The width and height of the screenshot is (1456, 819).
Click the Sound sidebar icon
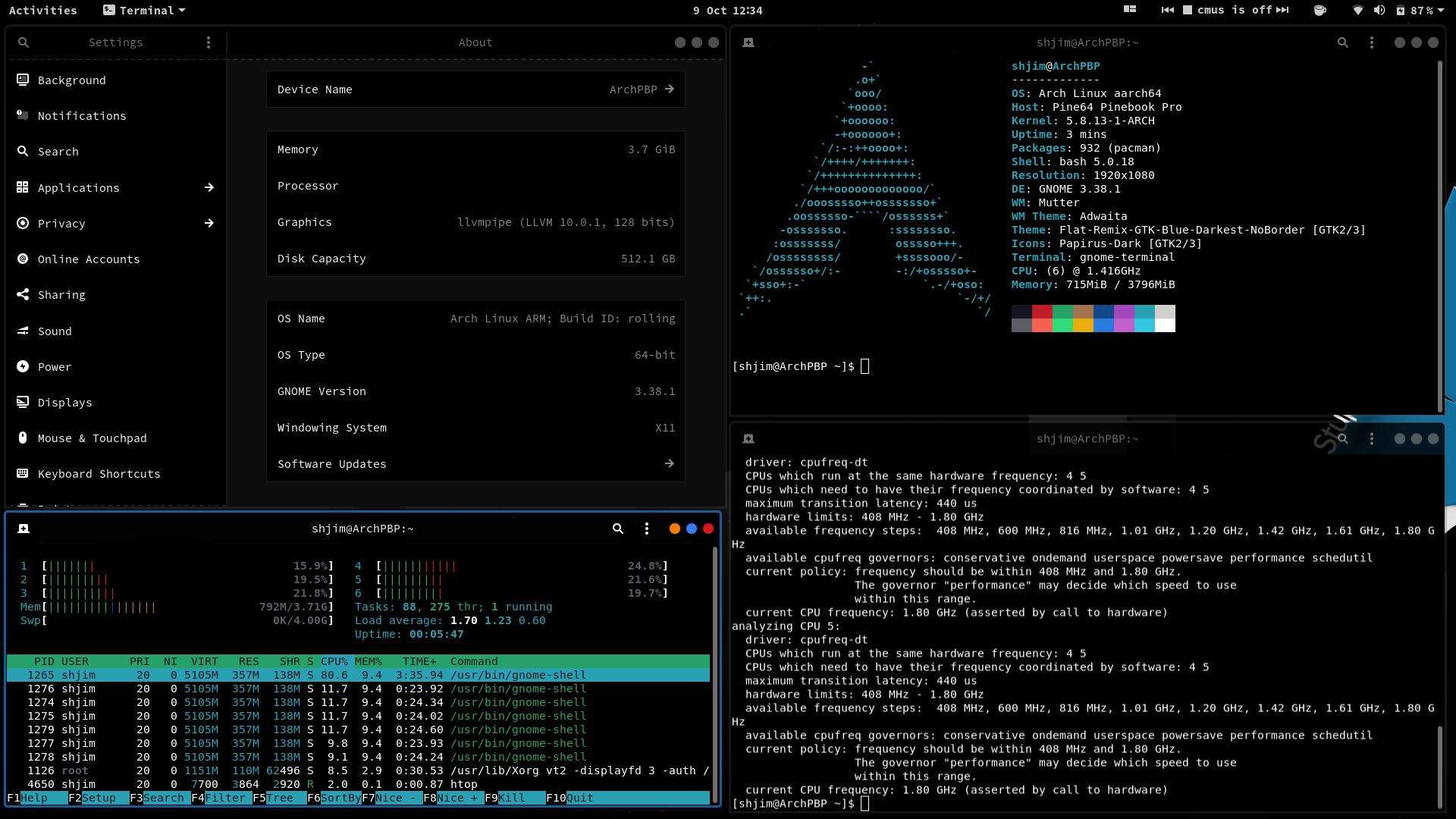pyautogui.click(x=23, y=331)
